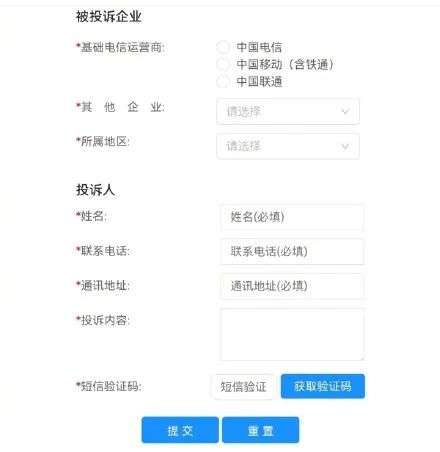Click the 短信验证 code input field
Image resolution: width=440 pixels, height=452 pixels.
pos(244,386)
